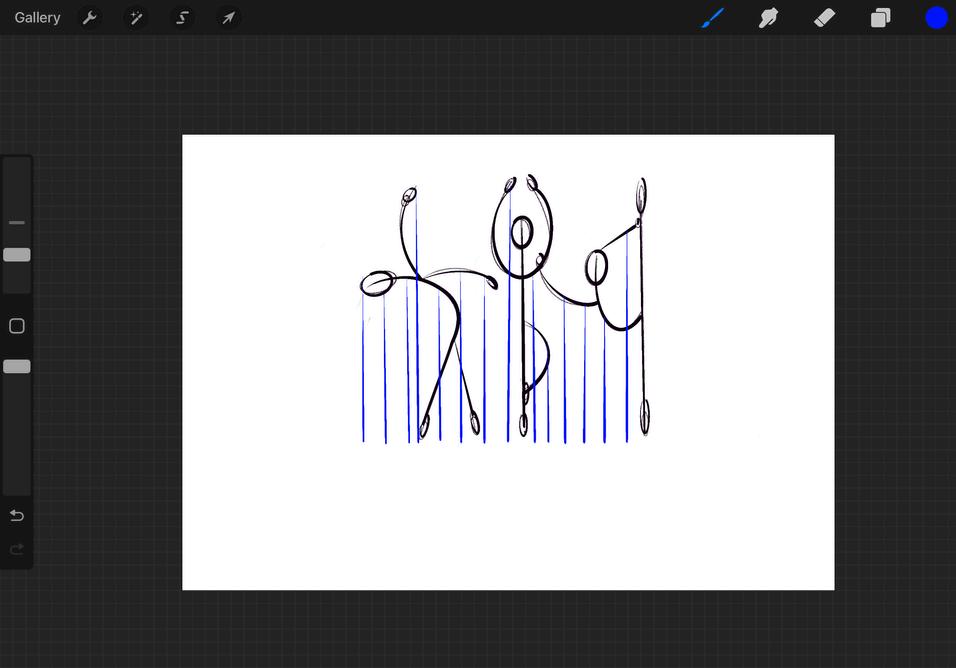Tap the head circle of the middle figure
This screenshot has height=668, width=956.
click(x=522, y=232)
